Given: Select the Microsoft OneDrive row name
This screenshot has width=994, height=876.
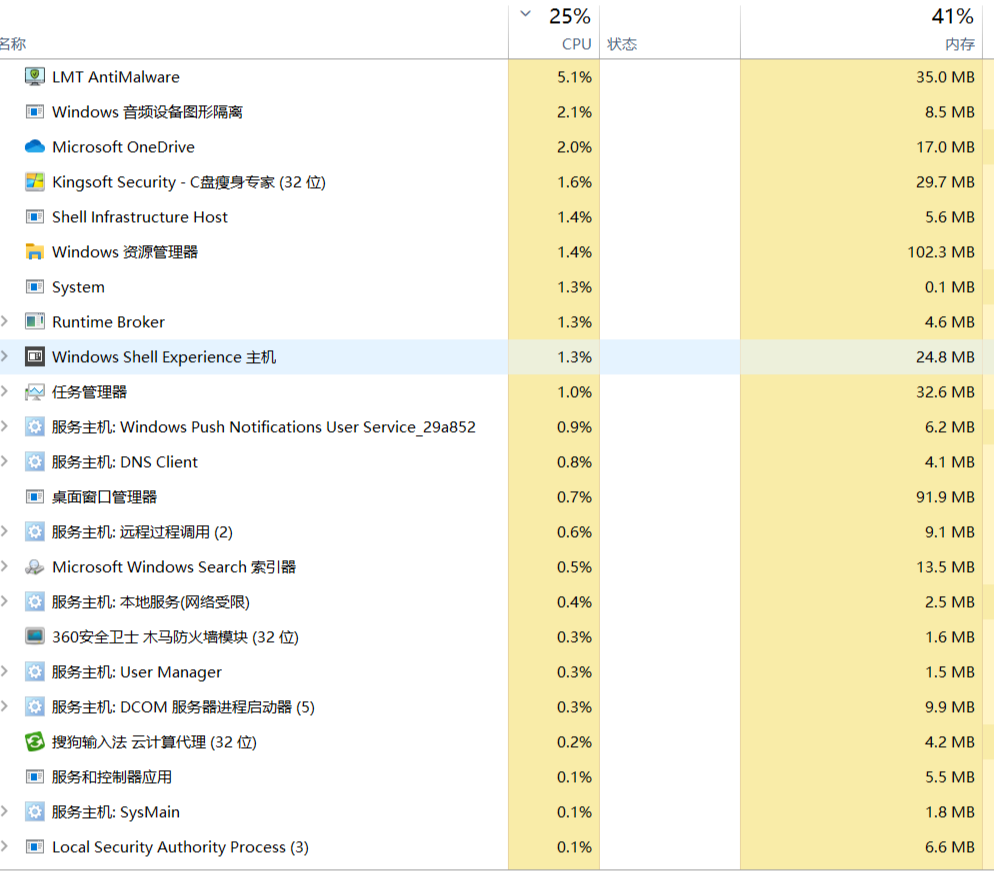Looking at the screenshot, I should coord(123,146).
